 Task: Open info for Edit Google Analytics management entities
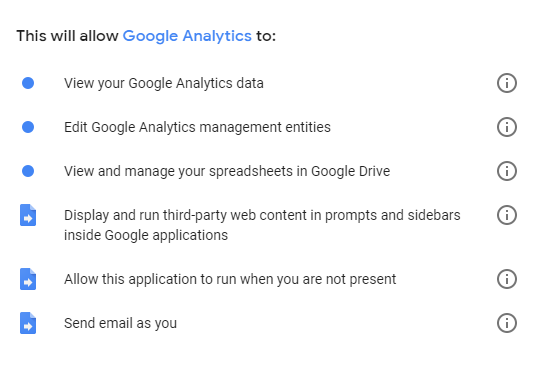[507, 127]
